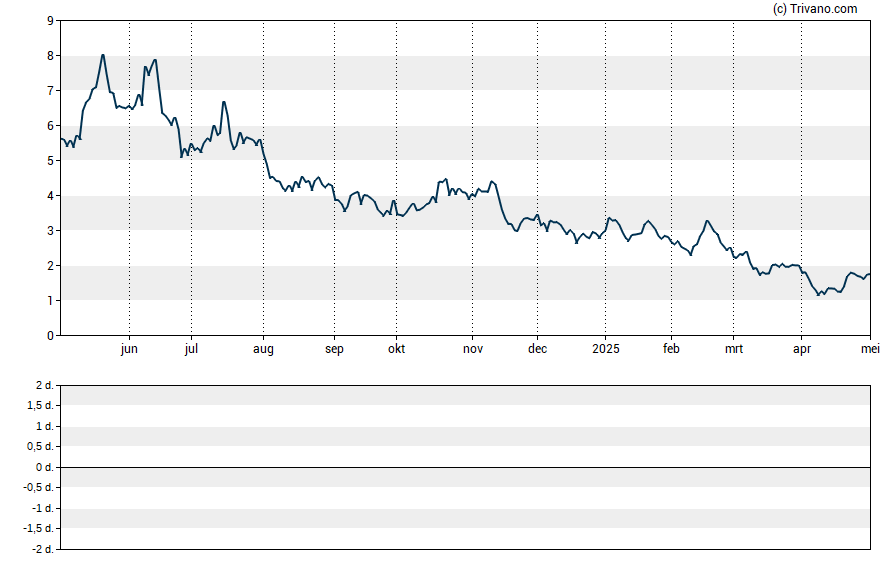888x565 pixels.
Task: Click the dec month label on the x-axis
Action: coord(537,349)
